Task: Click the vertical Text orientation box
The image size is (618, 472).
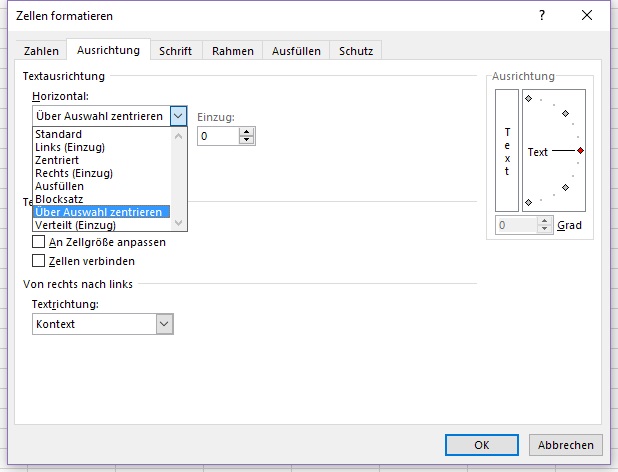Action: tap(507, 151)
